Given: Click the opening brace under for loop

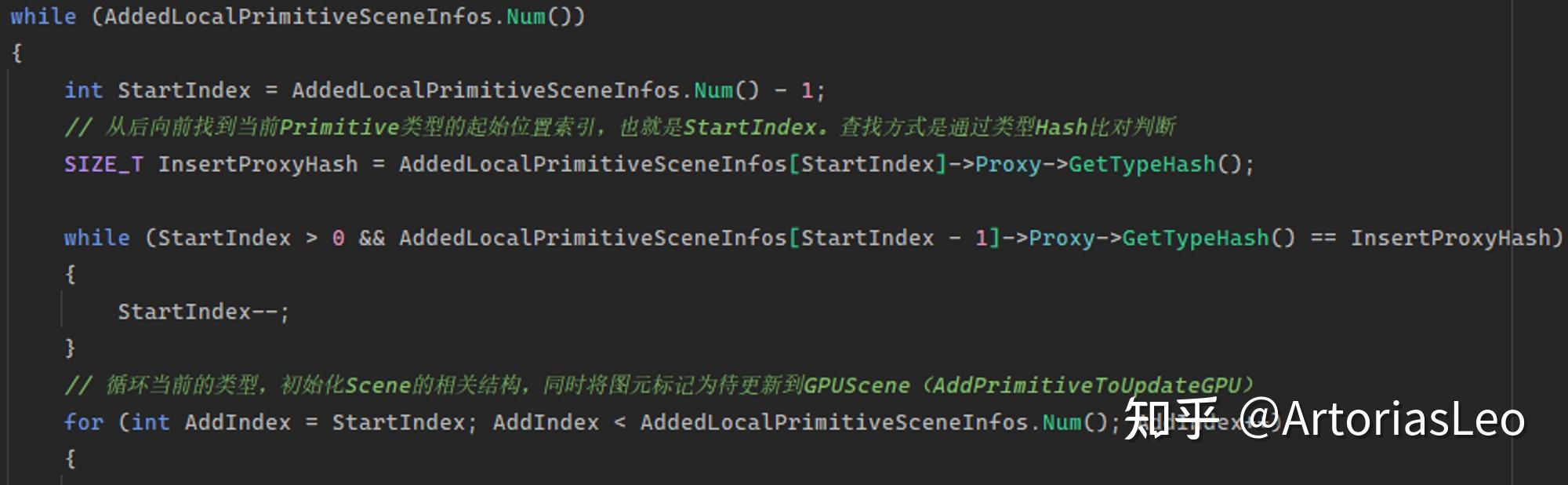Looking at the screenshot, I should [x=71, y=459].
